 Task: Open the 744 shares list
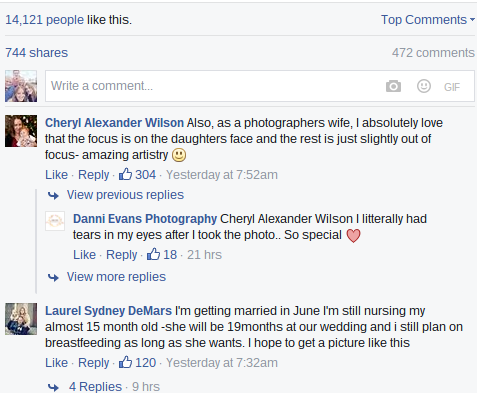click(x=36, y=53)
